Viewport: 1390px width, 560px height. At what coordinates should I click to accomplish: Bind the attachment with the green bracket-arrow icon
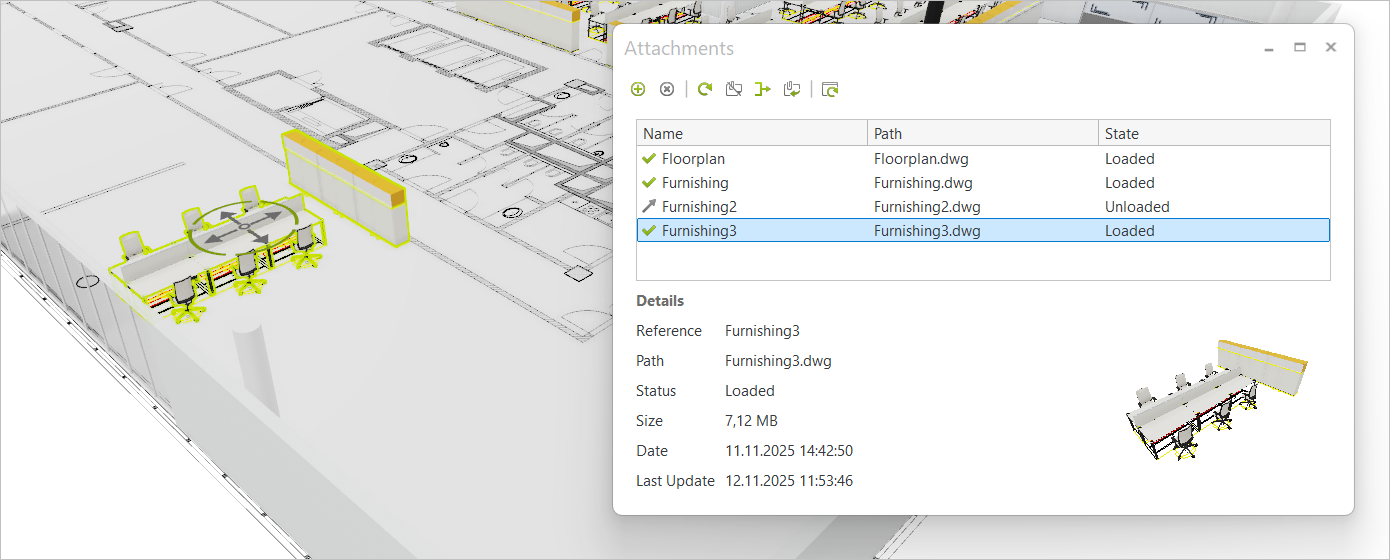click(763, 89)
